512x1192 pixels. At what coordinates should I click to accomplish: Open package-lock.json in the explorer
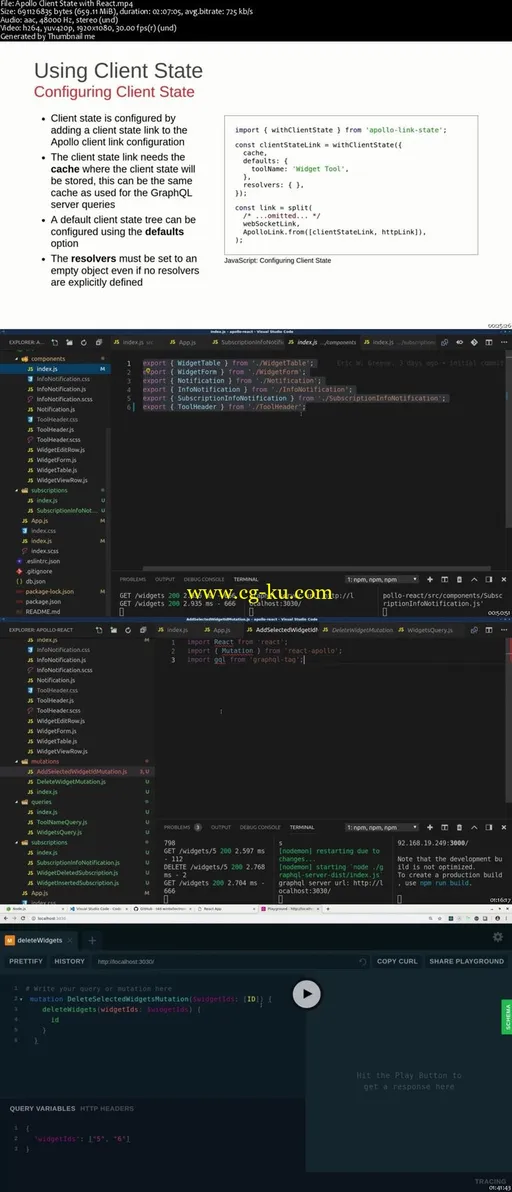tap(49, 591)
